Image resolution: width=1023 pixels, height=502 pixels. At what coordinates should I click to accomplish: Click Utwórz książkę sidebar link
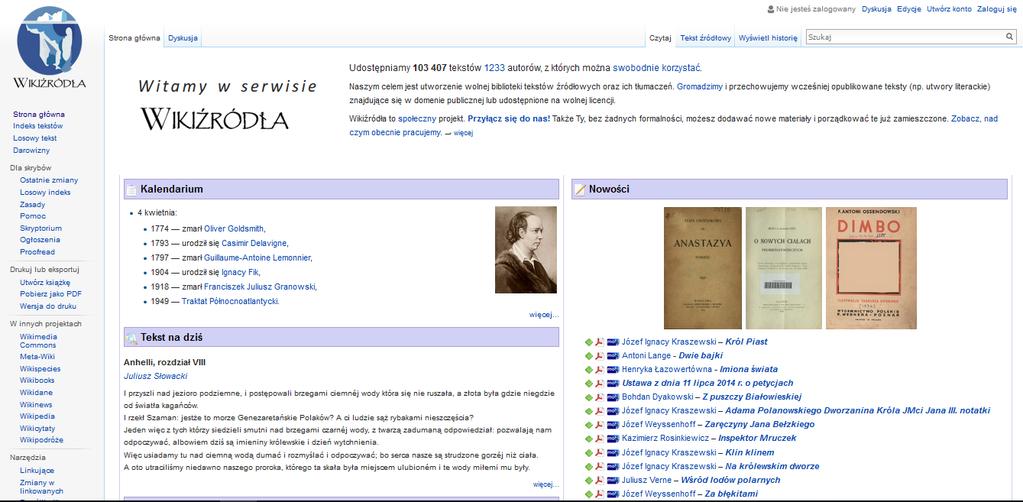[x=44, y=282]
